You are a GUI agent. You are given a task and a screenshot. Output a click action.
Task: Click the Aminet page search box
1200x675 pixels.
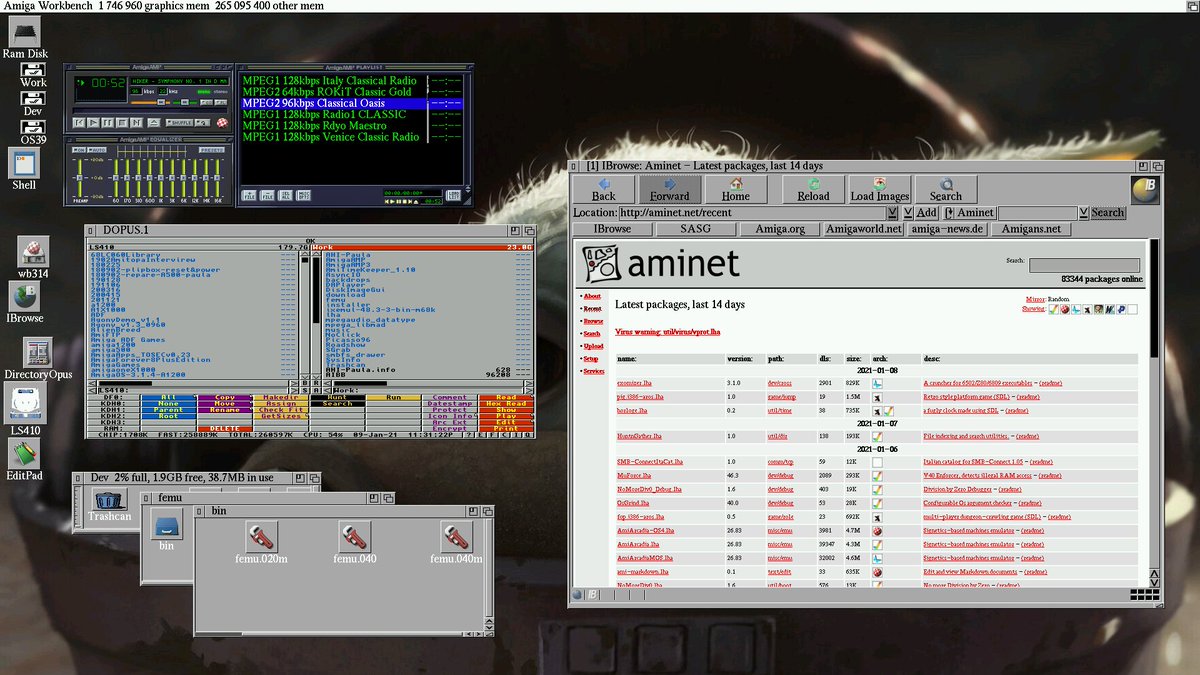click(1084, 265)
